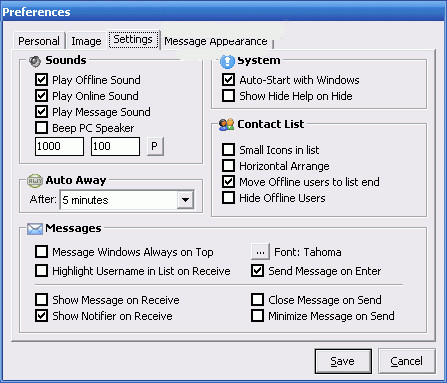
Task: Click the After: label in Auto Away
Action: coord(43,199)
